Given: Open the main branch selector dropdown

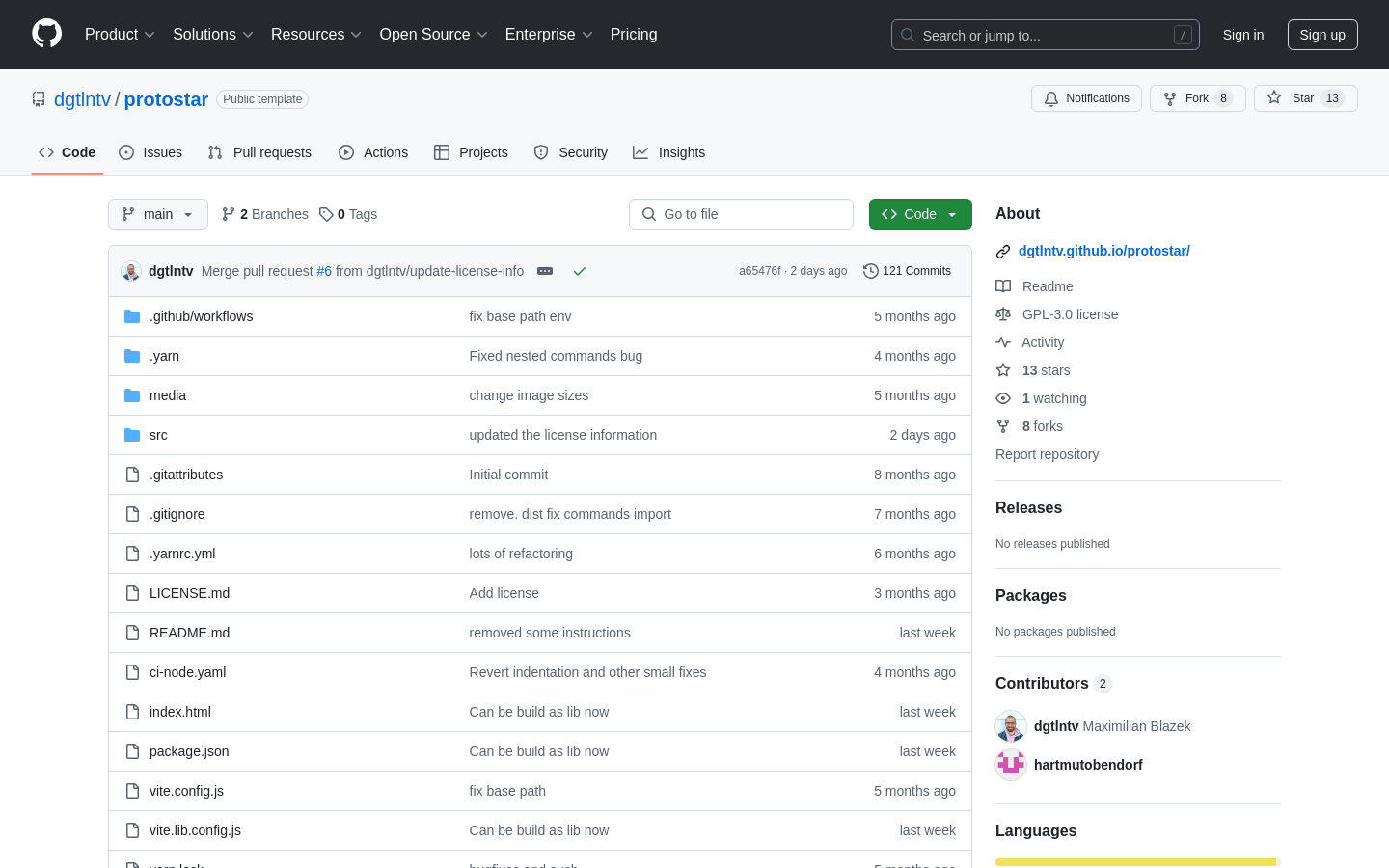Looking at the screenshot, I should point(158,214).
